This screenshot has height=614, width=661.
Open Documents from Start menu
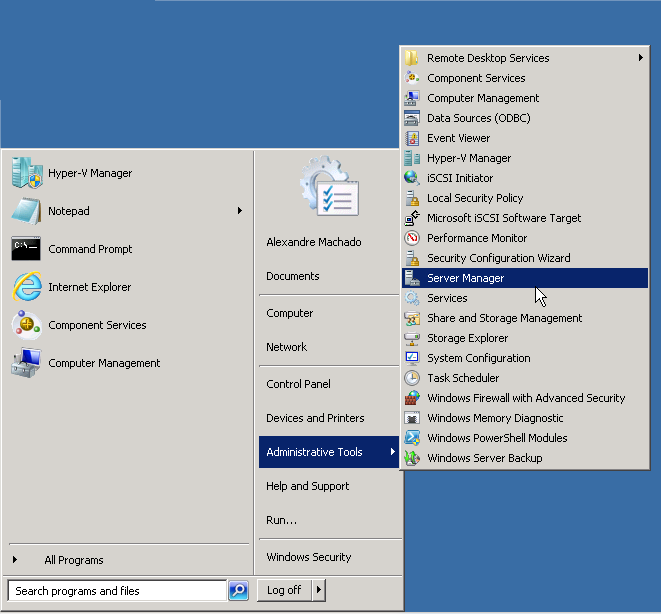pos(293,276)
